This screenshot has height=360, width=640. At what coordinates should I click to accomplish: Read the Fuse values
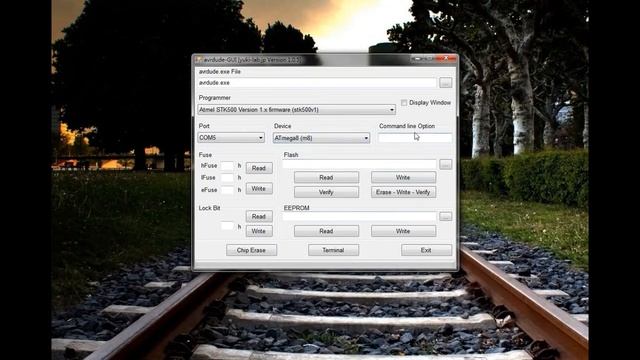tap(259, 168)
